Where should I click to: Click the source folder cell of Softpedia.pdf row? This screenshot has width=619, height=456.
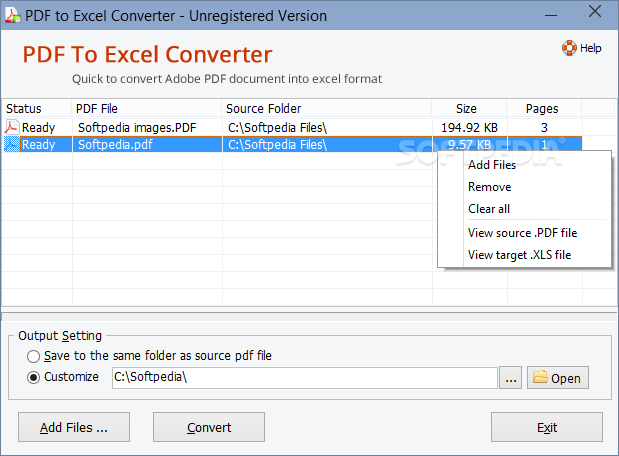[327, 144]
